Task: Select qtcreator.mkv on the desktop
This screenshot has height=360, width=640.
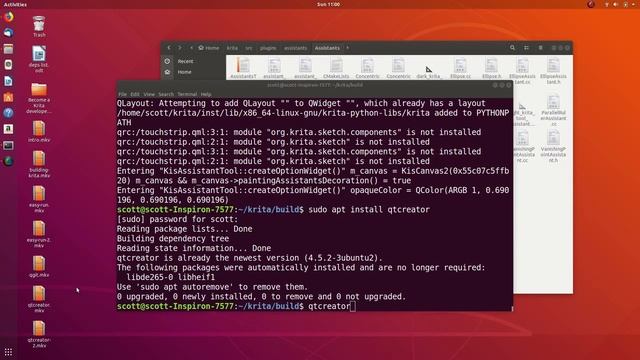Action: pyautogui.click(x=39, y=299)
